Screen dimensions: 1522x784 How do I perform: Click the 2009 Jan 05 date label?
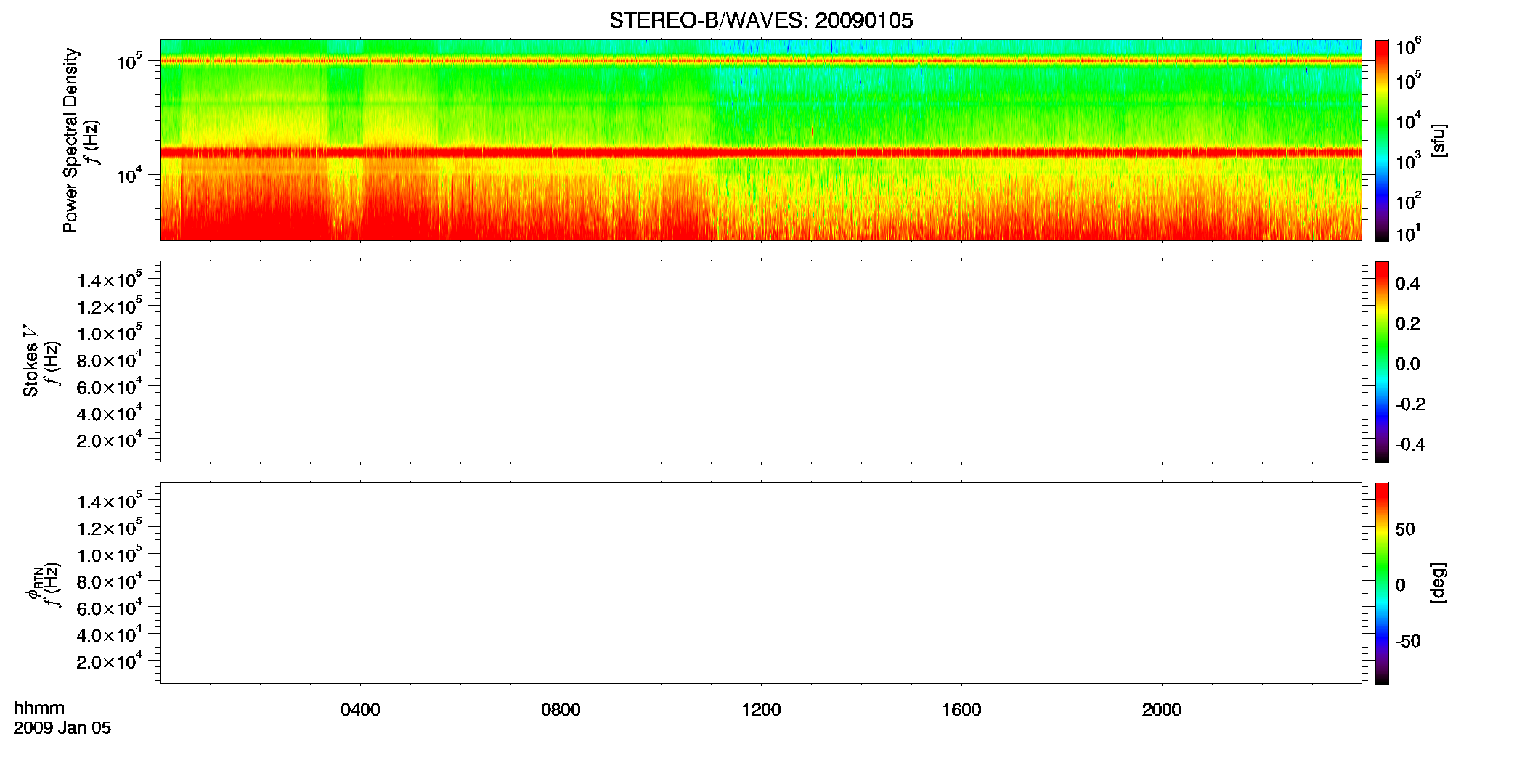(62, 728)
